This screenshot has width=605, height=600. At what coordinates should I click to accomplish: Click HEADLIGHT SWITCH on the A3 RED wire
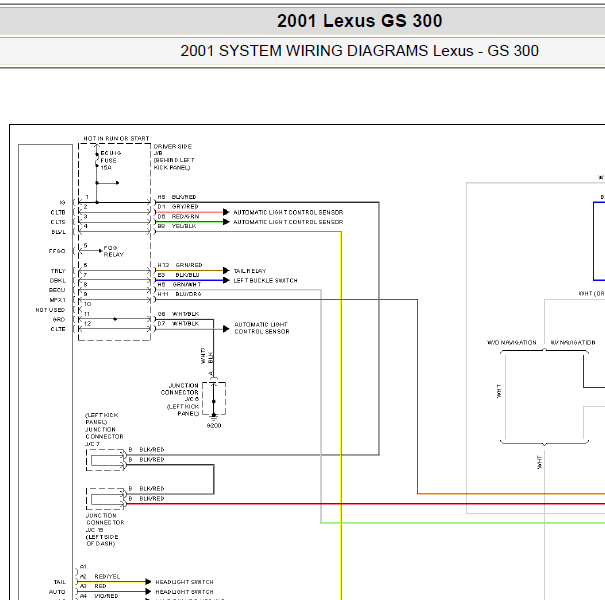point(184,592)
